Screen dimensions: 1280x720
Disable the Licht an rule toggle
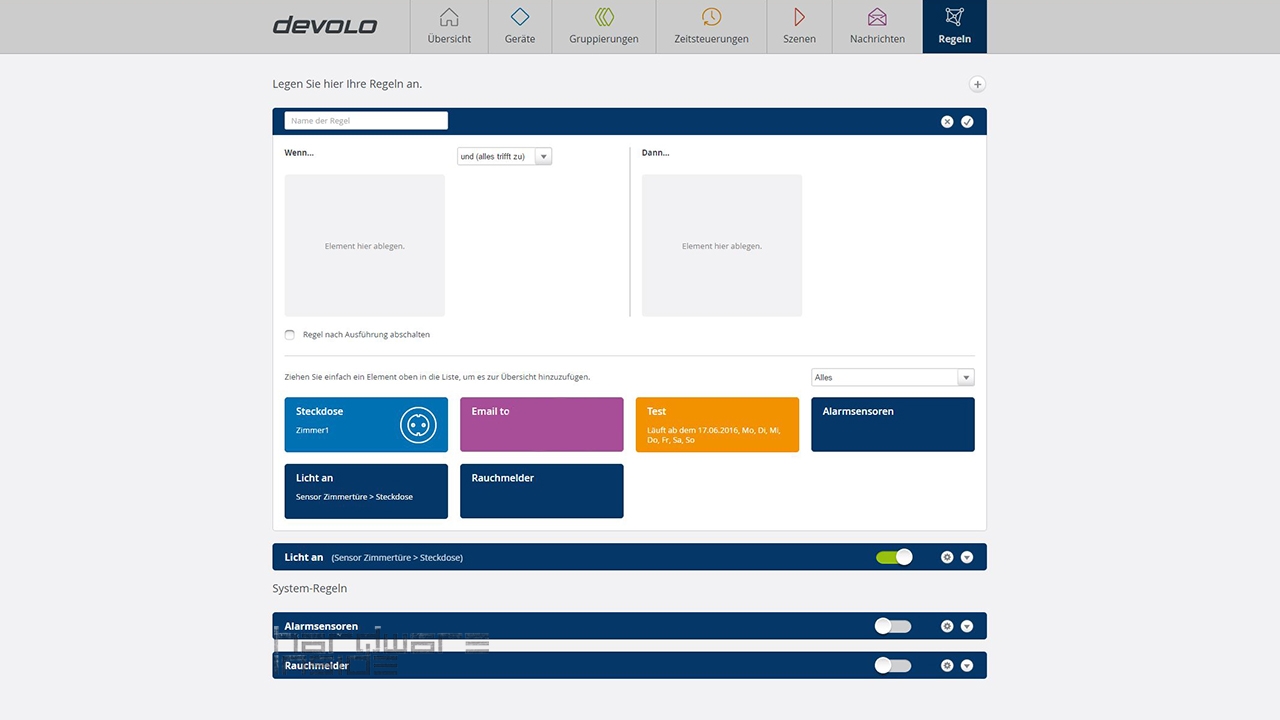pyautogui.click(x=894, y=557)
